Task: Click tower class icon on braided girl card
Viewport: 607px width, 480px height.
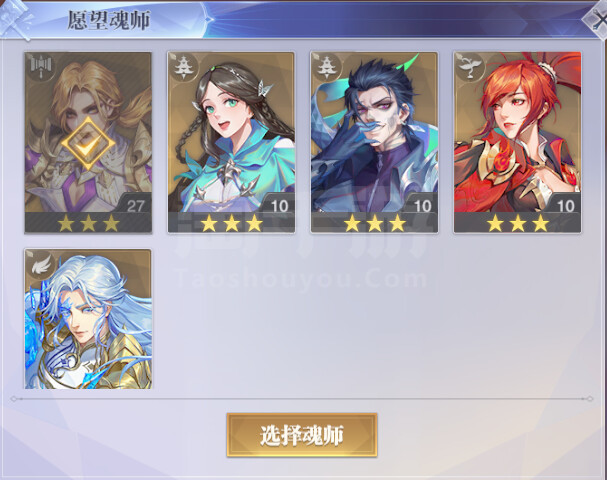Action: pyautogui.click(x=183, y=67)
